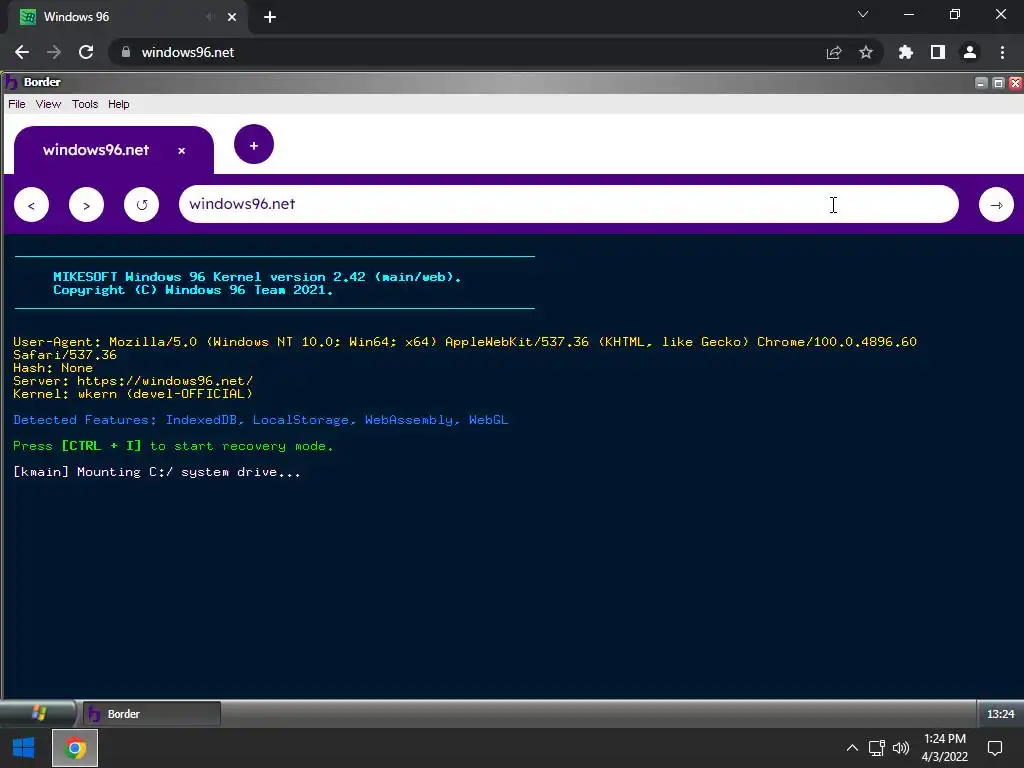The image size is (1024, 768).
Task: Open network status tray icon
Action: [x=876, y=748]
